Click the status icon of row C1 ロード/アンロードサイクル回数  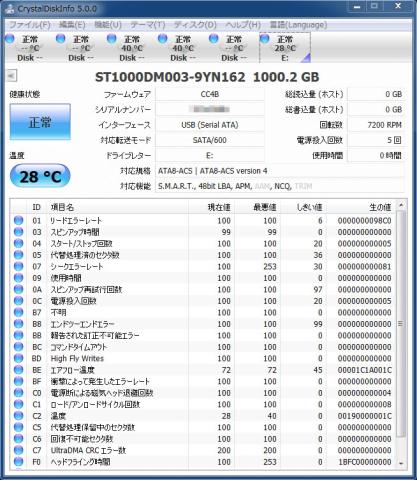pos(19,404)
